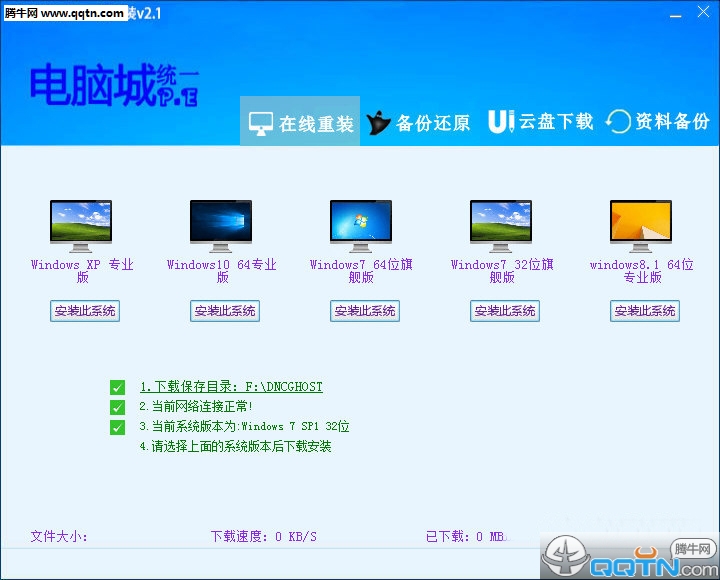Click the Windows7 32位旗舰版 label
The width and height of the screenshot is (720, 580).
coord(502,271)
